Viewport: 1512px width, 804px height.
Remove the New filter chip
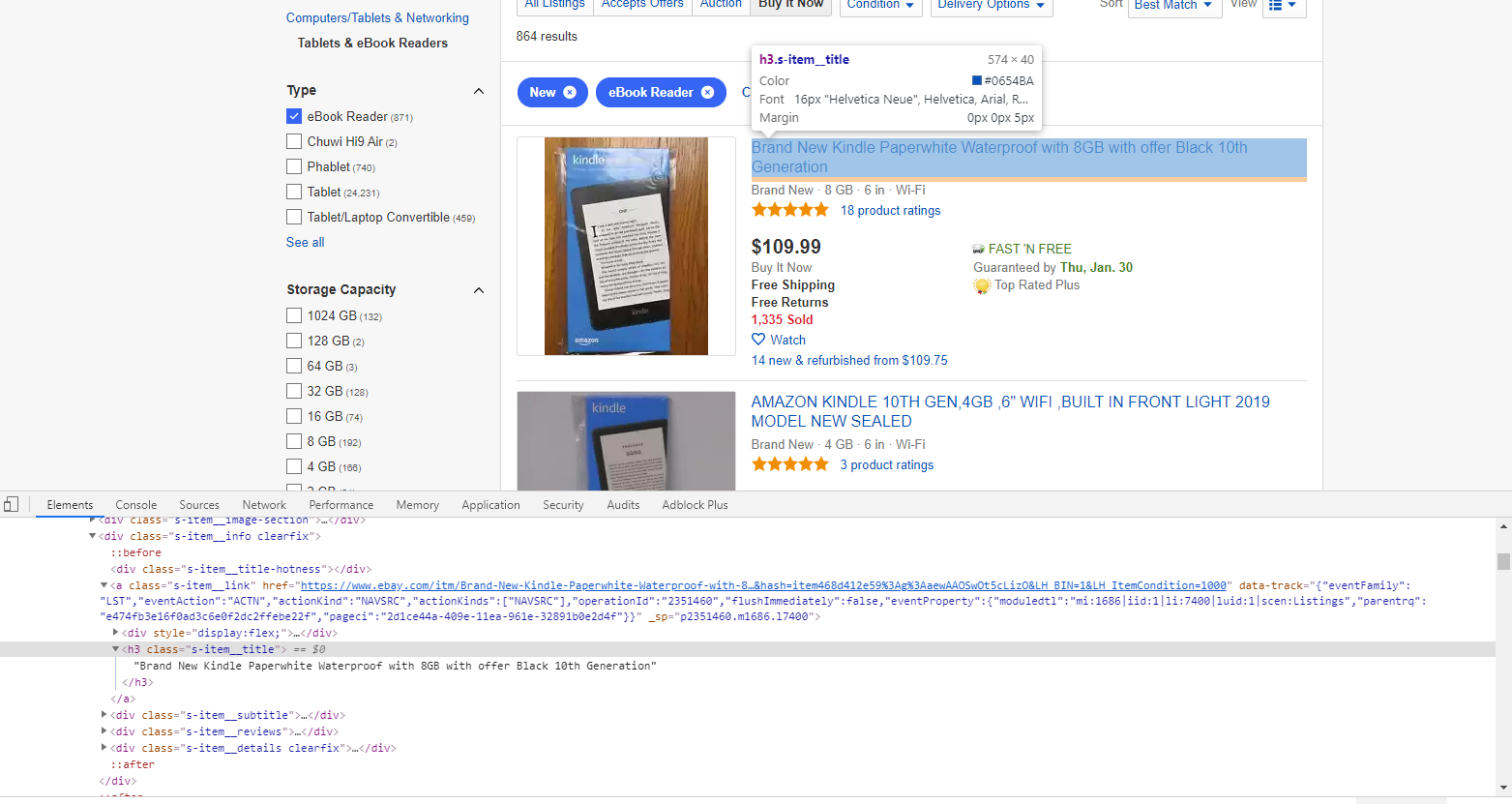click(x=570, y=92)
